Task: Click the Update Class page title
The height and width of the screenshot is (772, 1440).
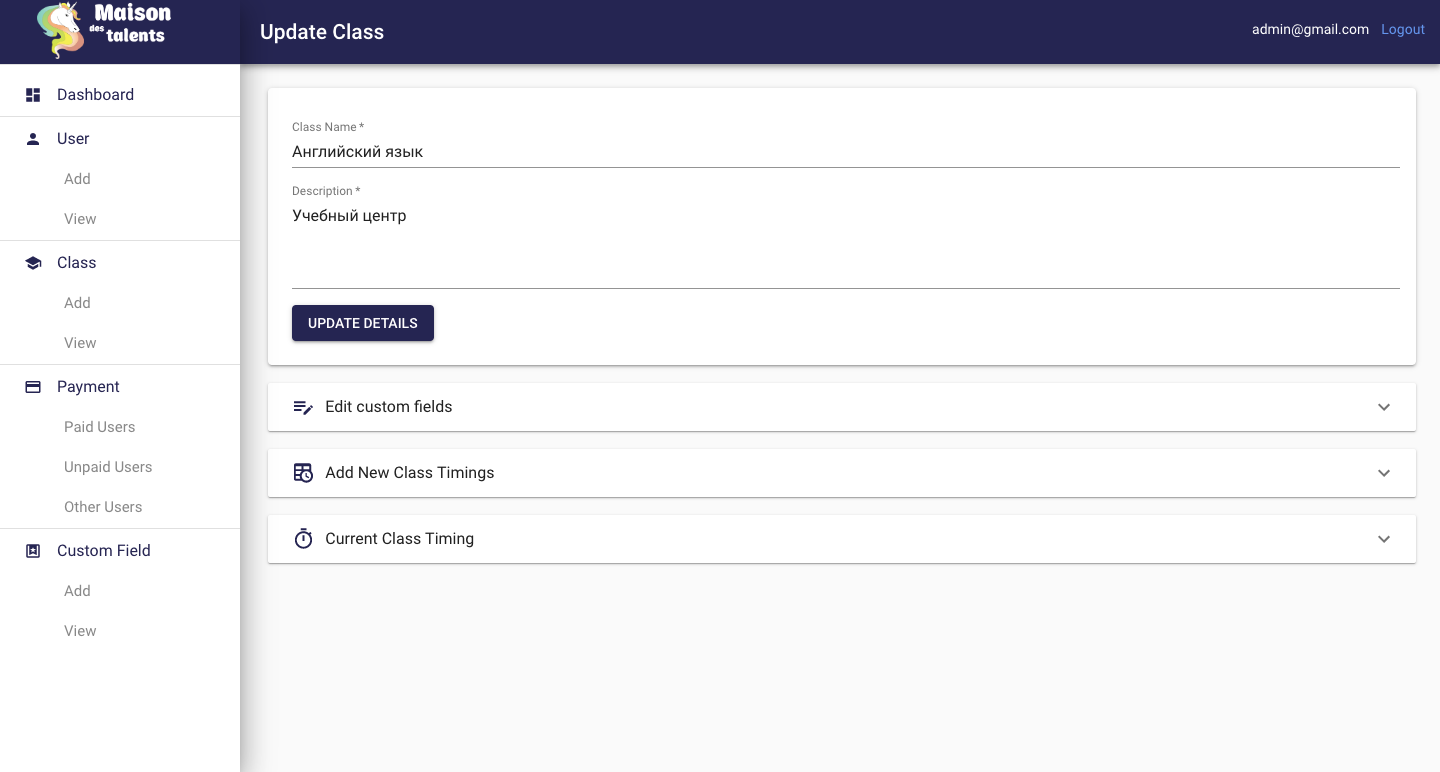Action: pyautogui.click(x=322, y=32)
